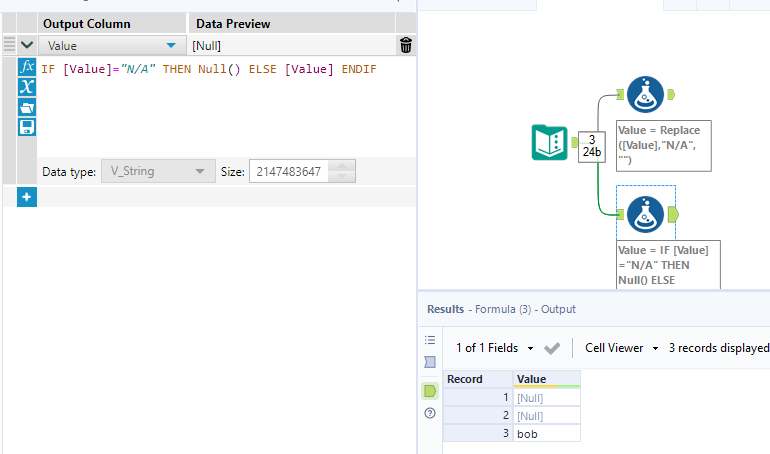
Task: Increase the Size field with stepper
Action: (346, 166)
